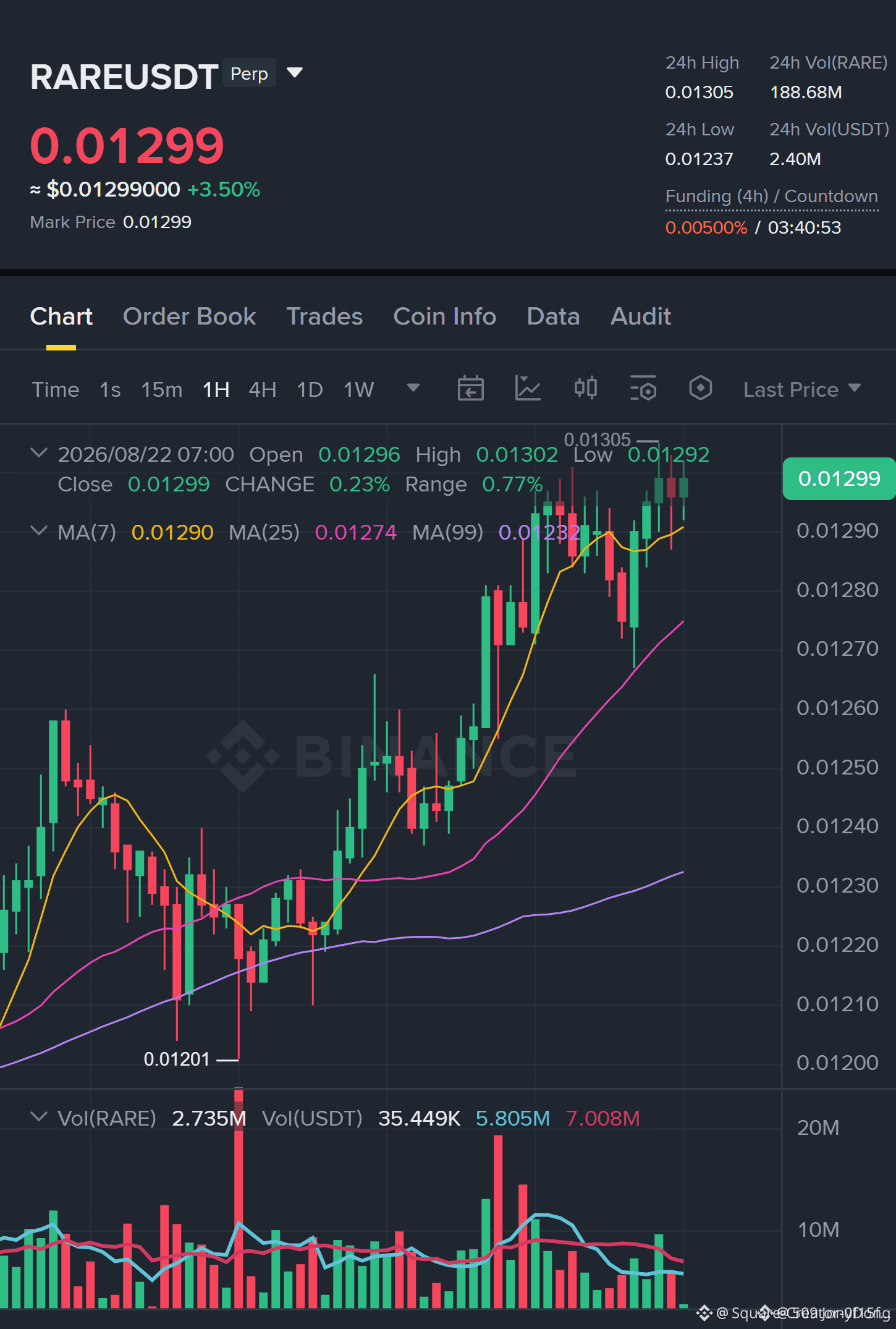Expand more time intervals dropdown

(413, 388)
